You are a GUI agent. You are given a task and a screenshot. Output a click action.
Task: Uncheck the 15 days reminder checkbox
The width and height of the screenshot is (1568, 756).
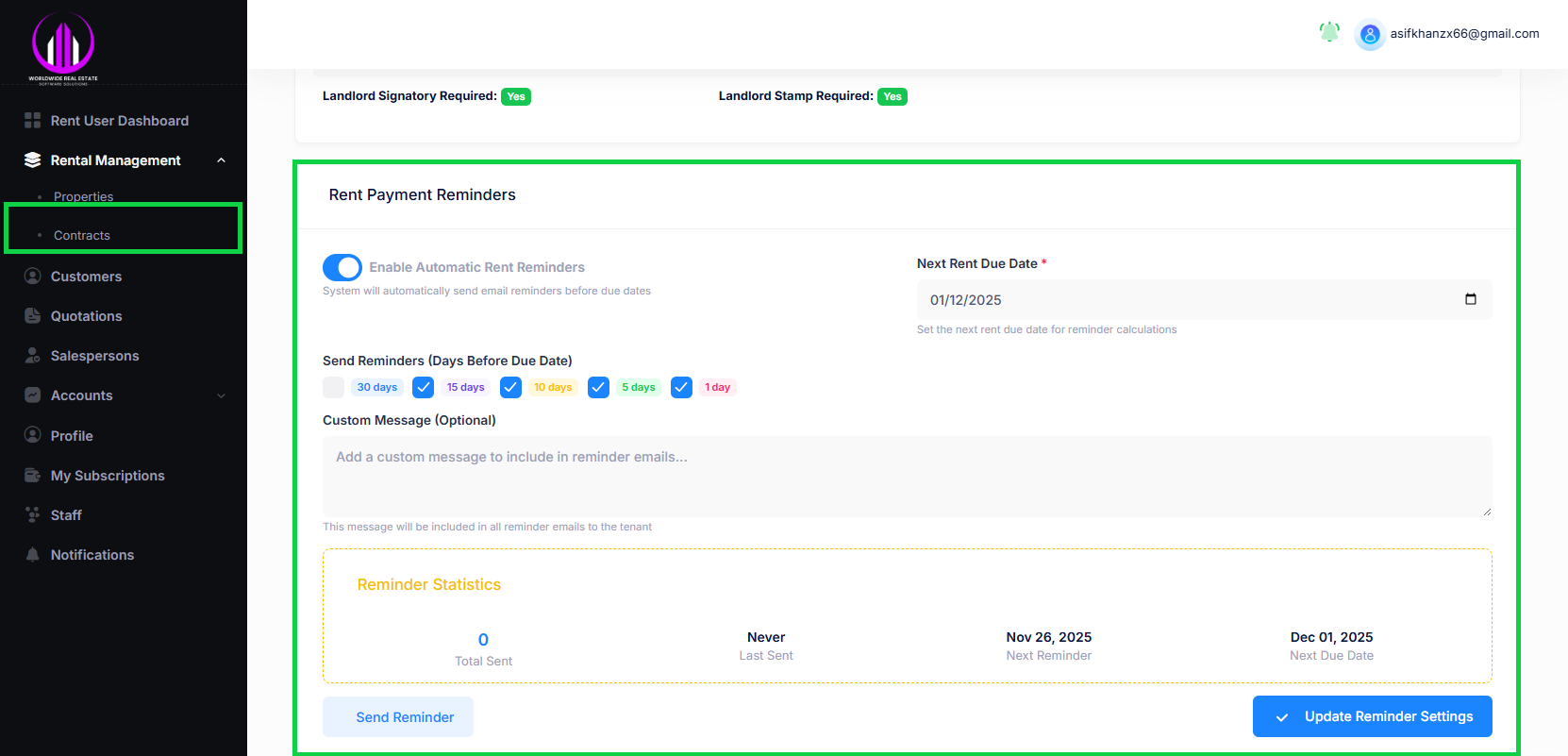click(424, 387)
